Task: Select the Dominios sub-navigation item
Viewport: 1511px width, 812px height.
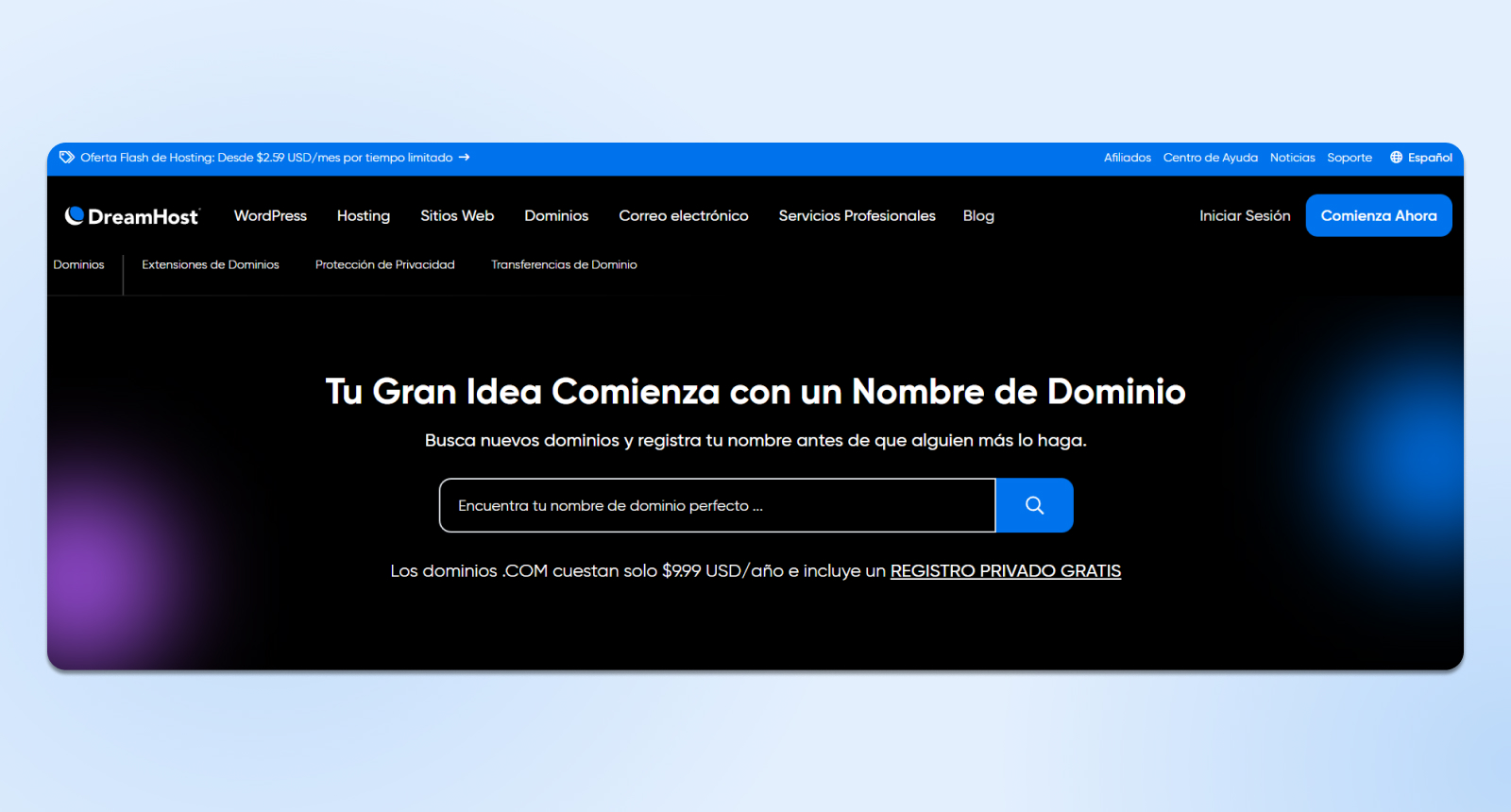Action: click(78, 265)
